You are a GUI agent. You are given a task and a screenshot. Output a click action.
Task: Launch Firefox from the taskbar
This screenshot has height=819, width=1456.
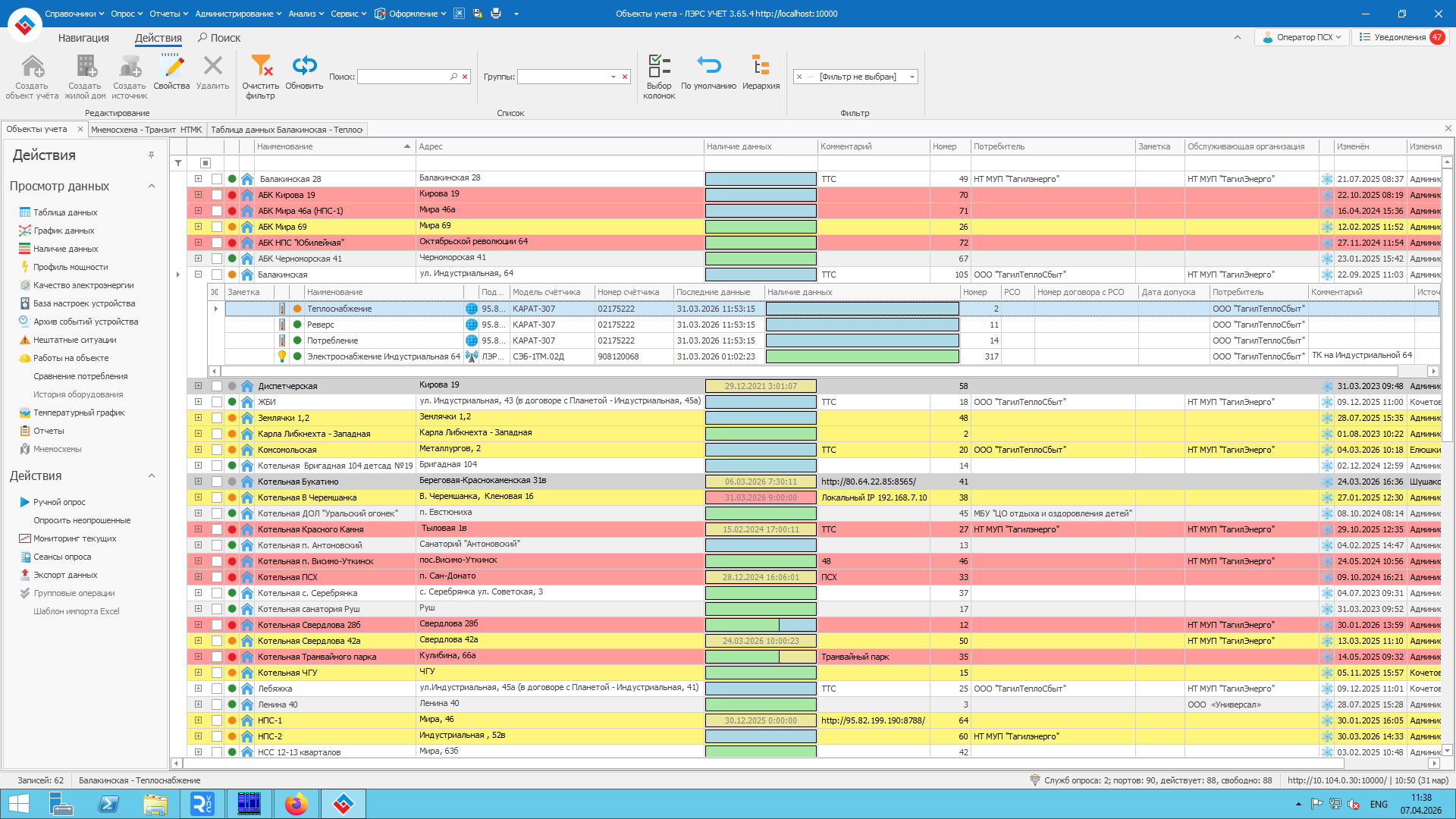pyautogui.click(x=296, y=804)
